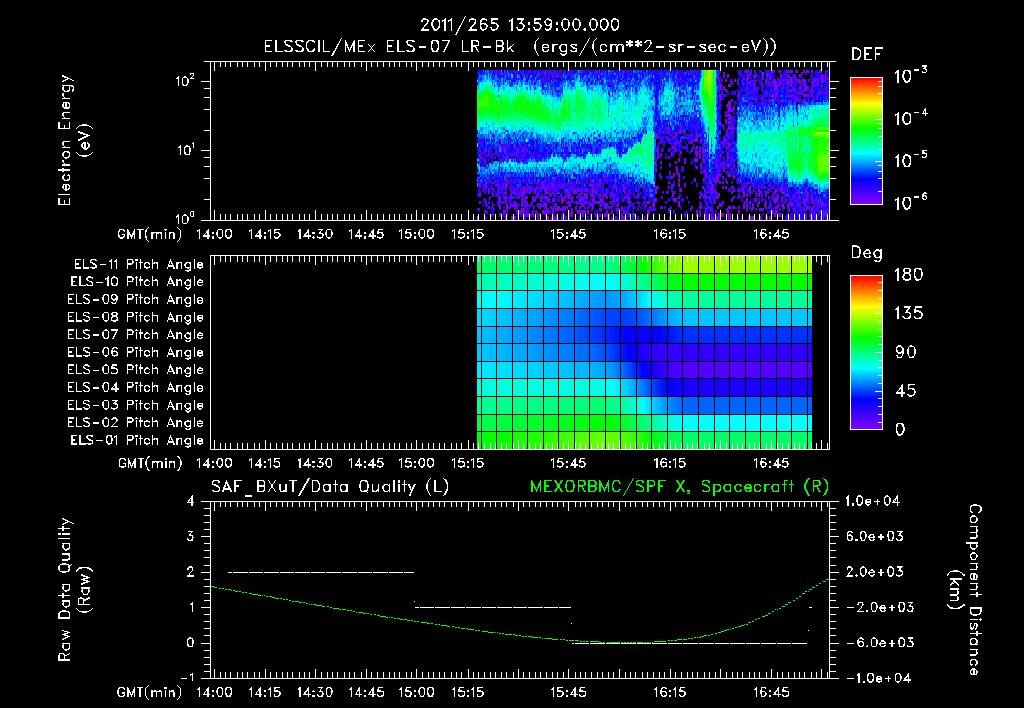This screenshot has width=1024, height=708.
Task: Click the 16:45 tick label under bottom plot
Action: pos(771,692)
